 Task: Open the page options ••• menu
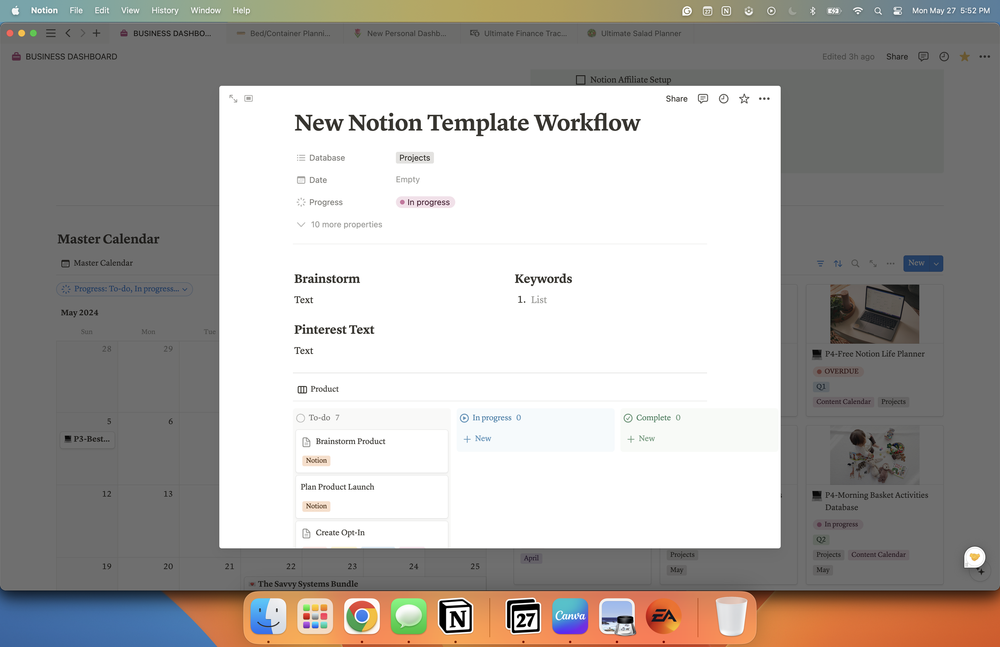click(x=764, y=98)
